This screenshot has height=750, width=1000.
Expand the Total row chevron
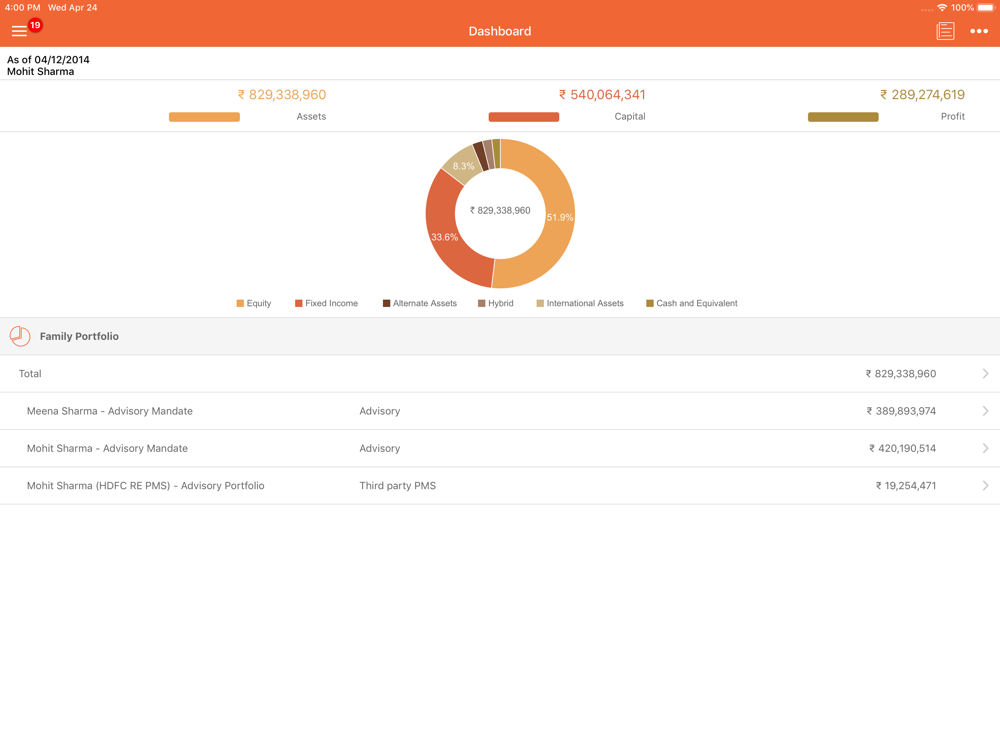(985, 374)
